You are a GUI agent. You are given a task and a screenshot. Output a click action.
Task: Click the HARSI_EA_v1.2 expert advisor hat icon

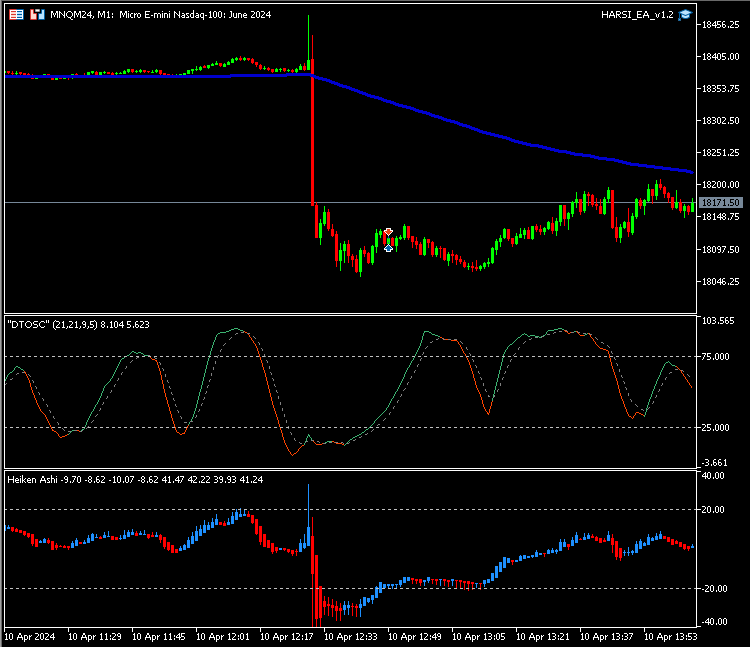[x=685, y=15]
